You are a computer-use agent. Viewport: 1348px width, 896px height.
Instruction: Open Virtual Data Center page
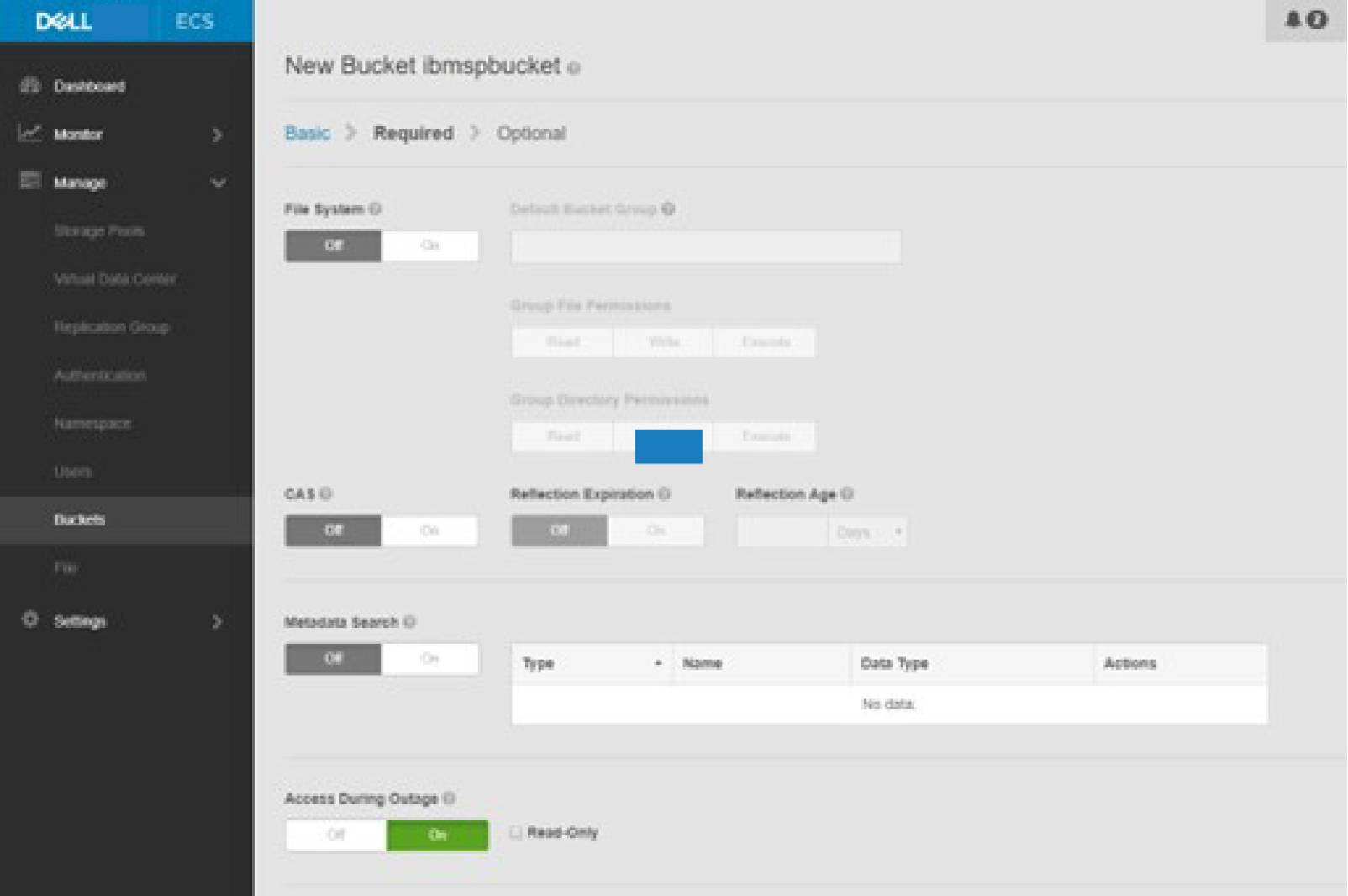coord(115,278)
